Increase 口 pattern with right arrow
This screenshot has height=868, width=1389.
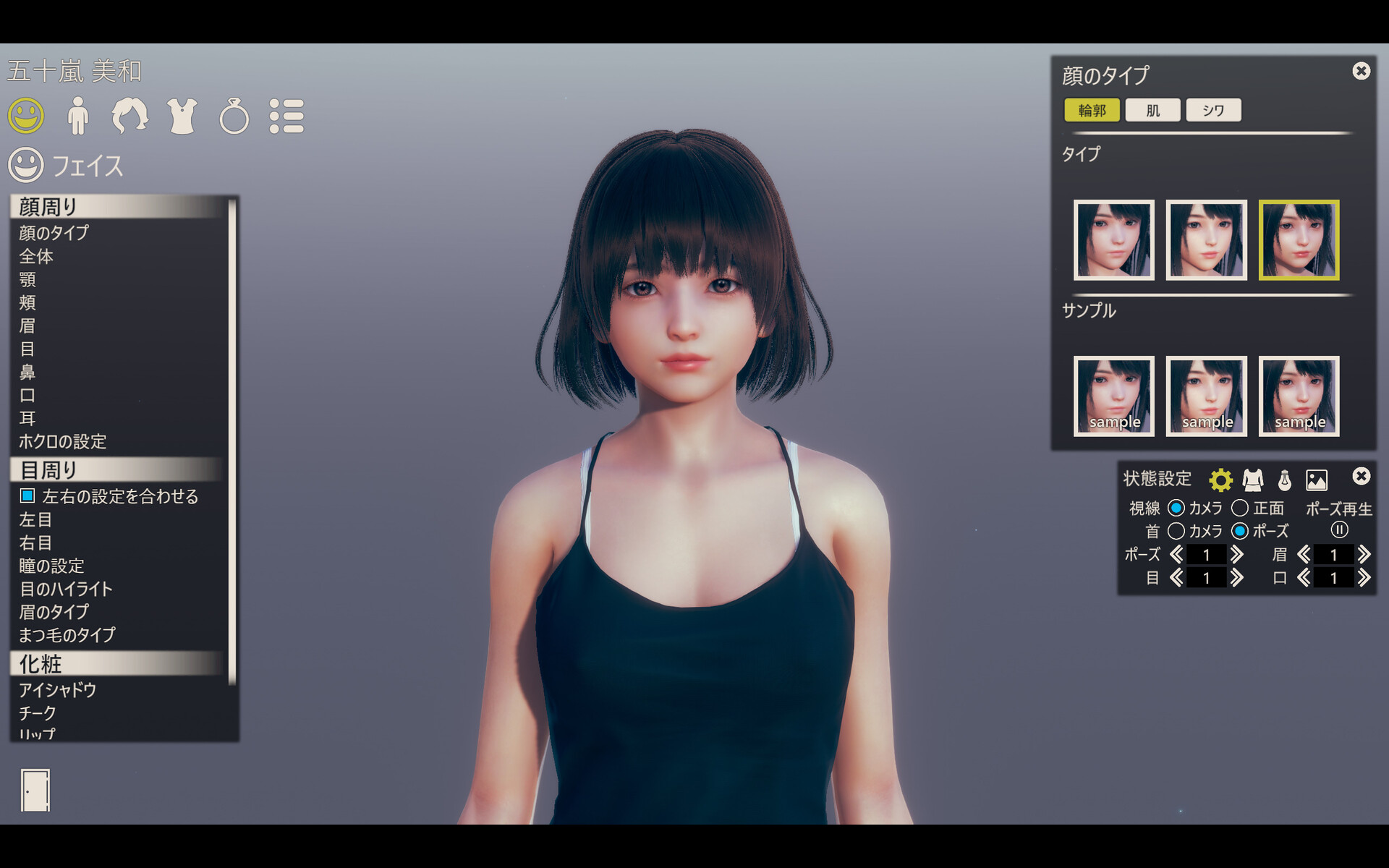tap(1364, 578)
